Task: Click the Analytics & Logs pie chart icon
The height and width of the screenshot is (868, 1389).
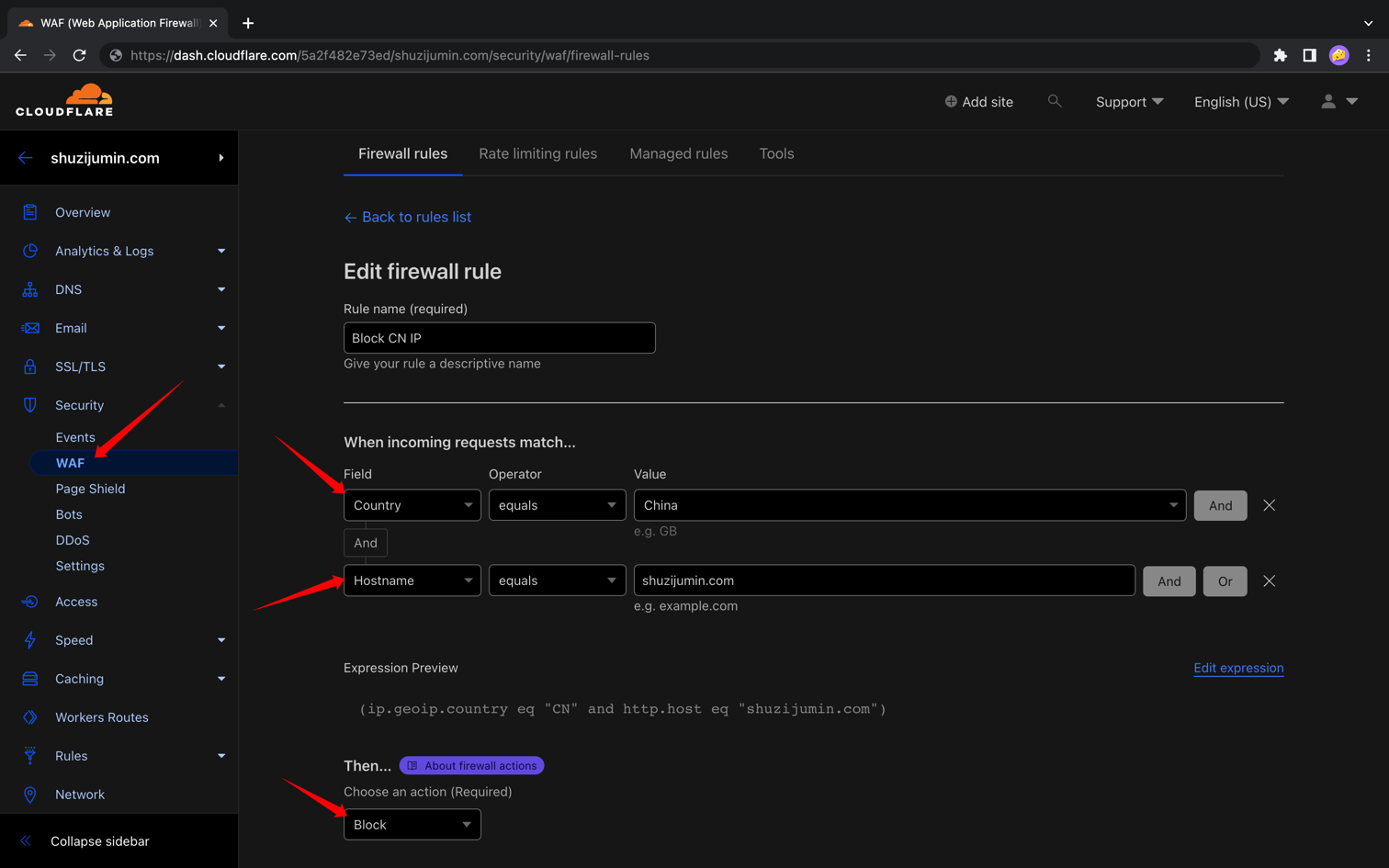Action: tap(30, 251)
